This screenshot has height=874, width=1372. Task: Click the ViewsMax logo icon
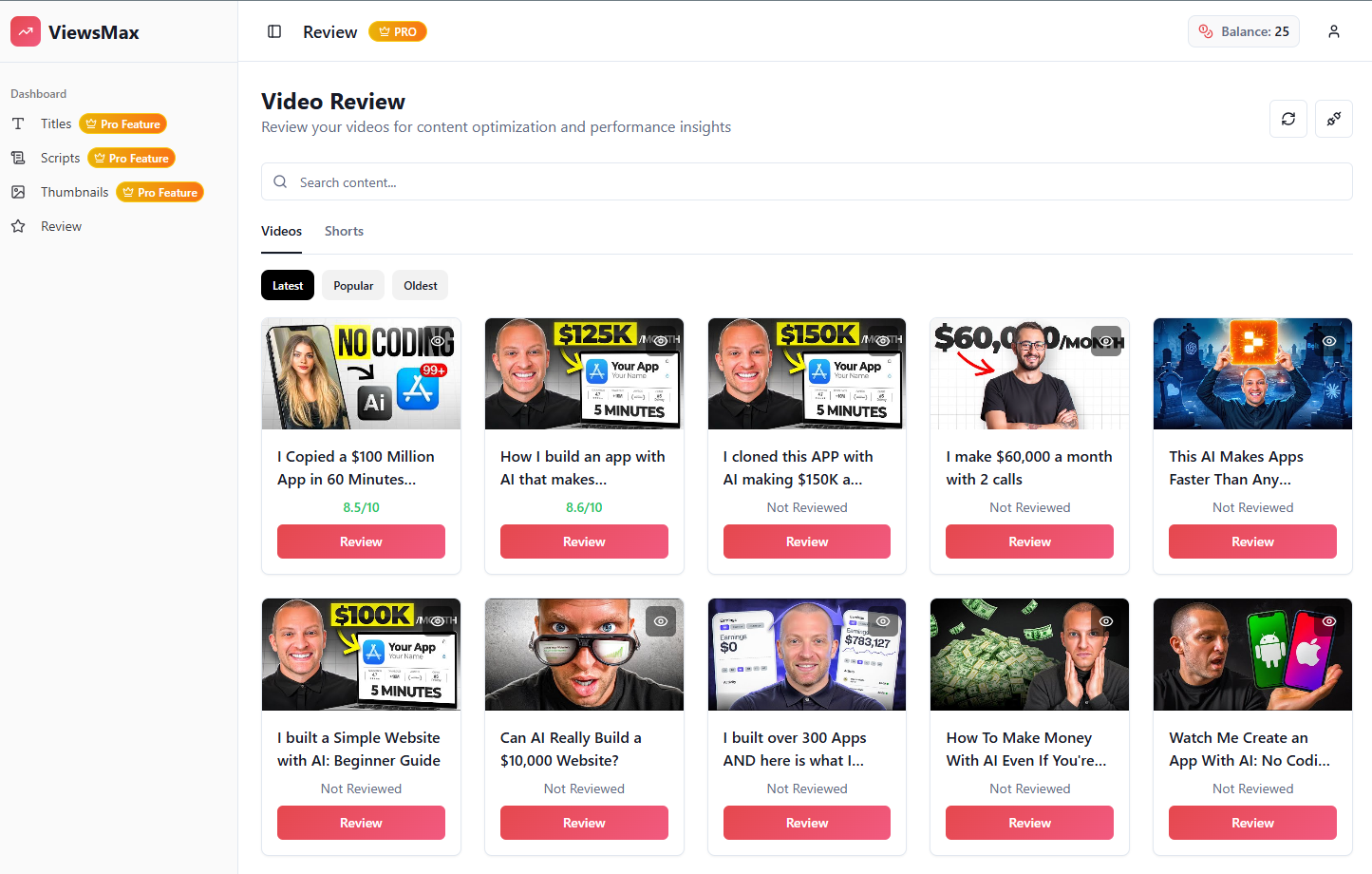point(26,31)
